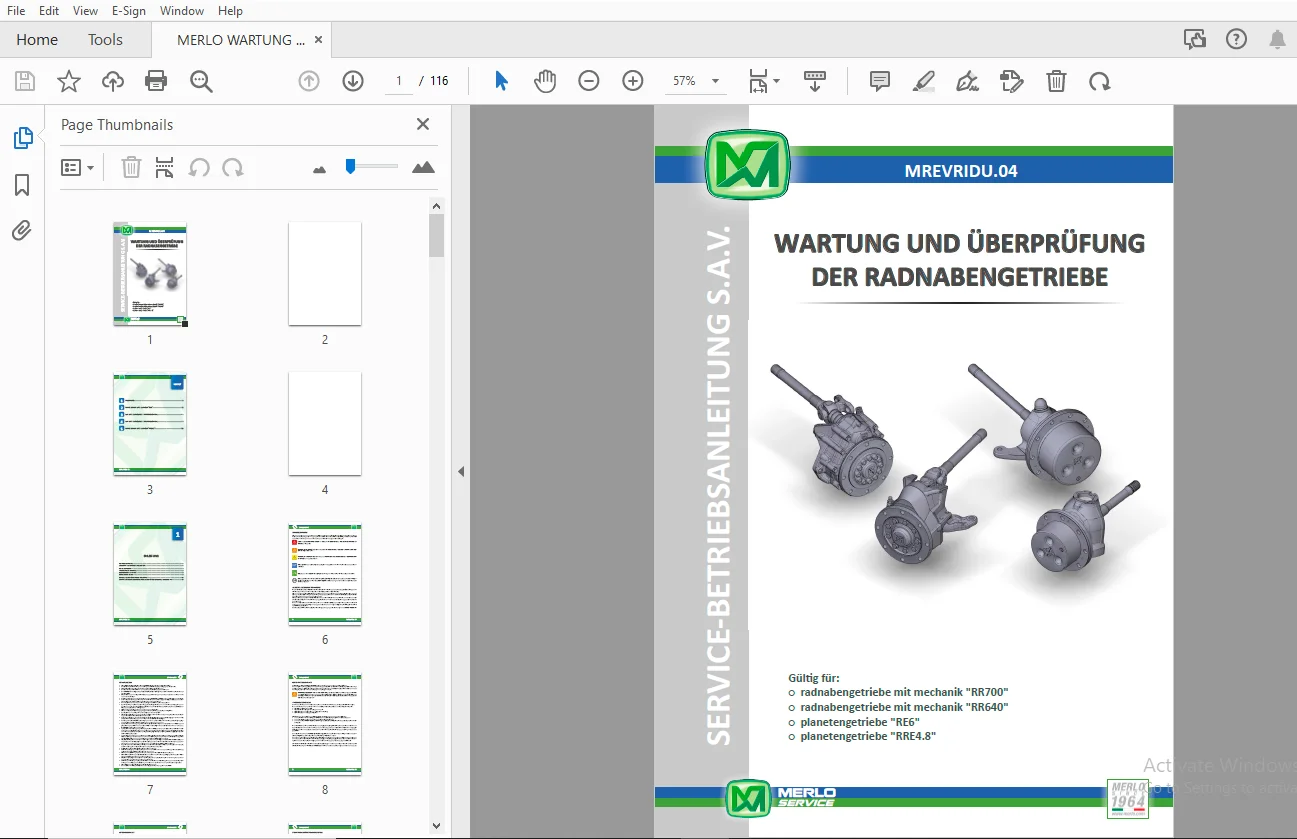Click the Save file icon

pyautogui.click(x=24, y=81)
